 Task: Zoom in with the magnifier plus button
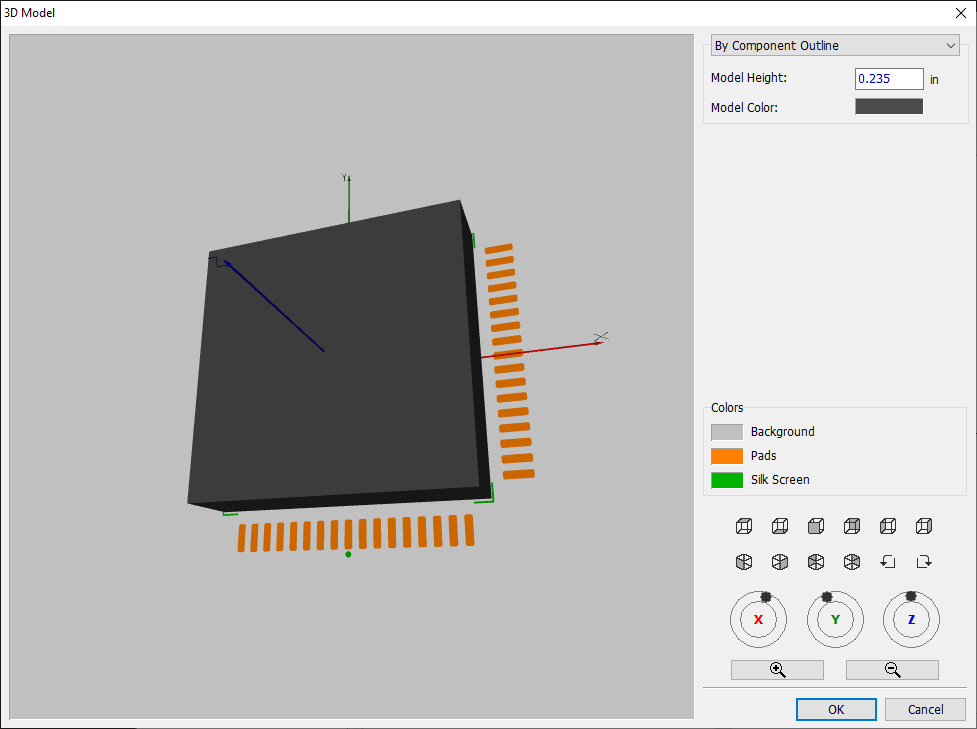point(777,670)
